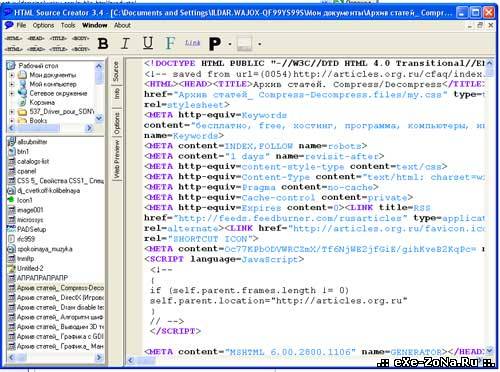Select the btn1 file

point(23,152)
